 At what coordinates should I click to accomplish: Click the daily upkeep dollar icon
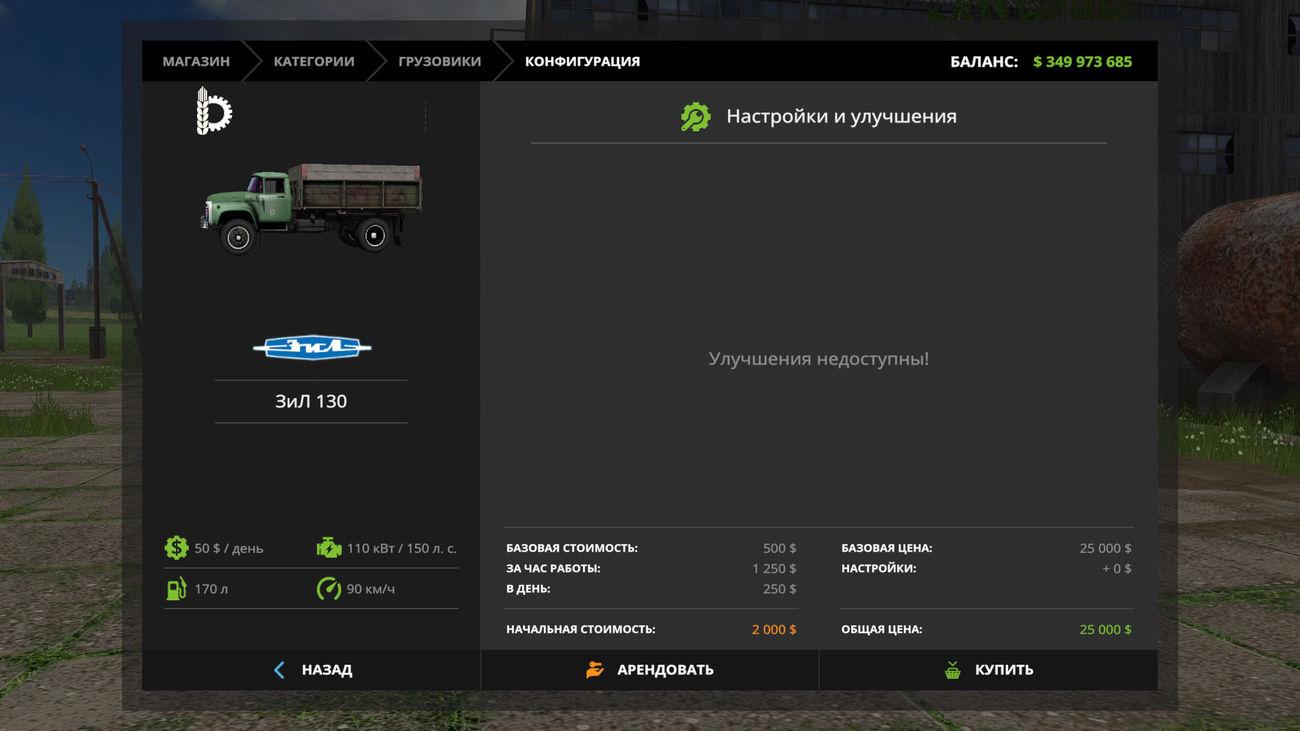pos(176,548)
